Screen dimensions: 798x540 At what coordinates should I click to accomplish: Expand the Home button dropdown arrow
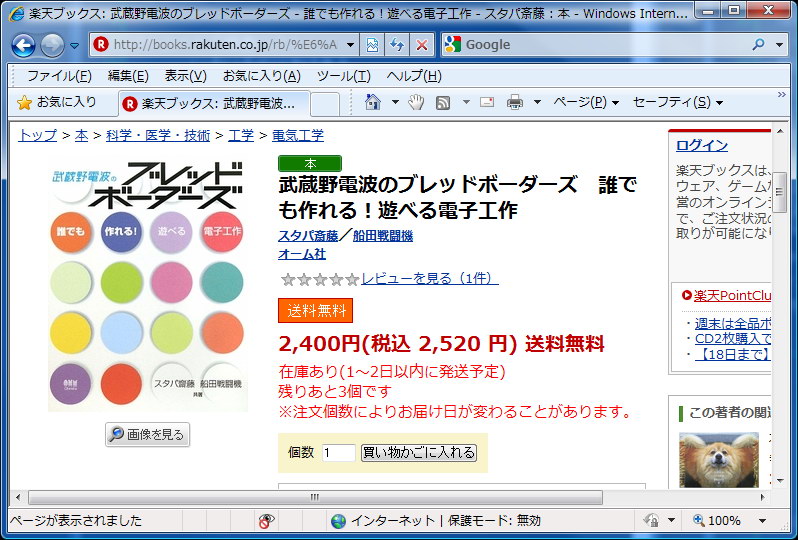(395, 102)
